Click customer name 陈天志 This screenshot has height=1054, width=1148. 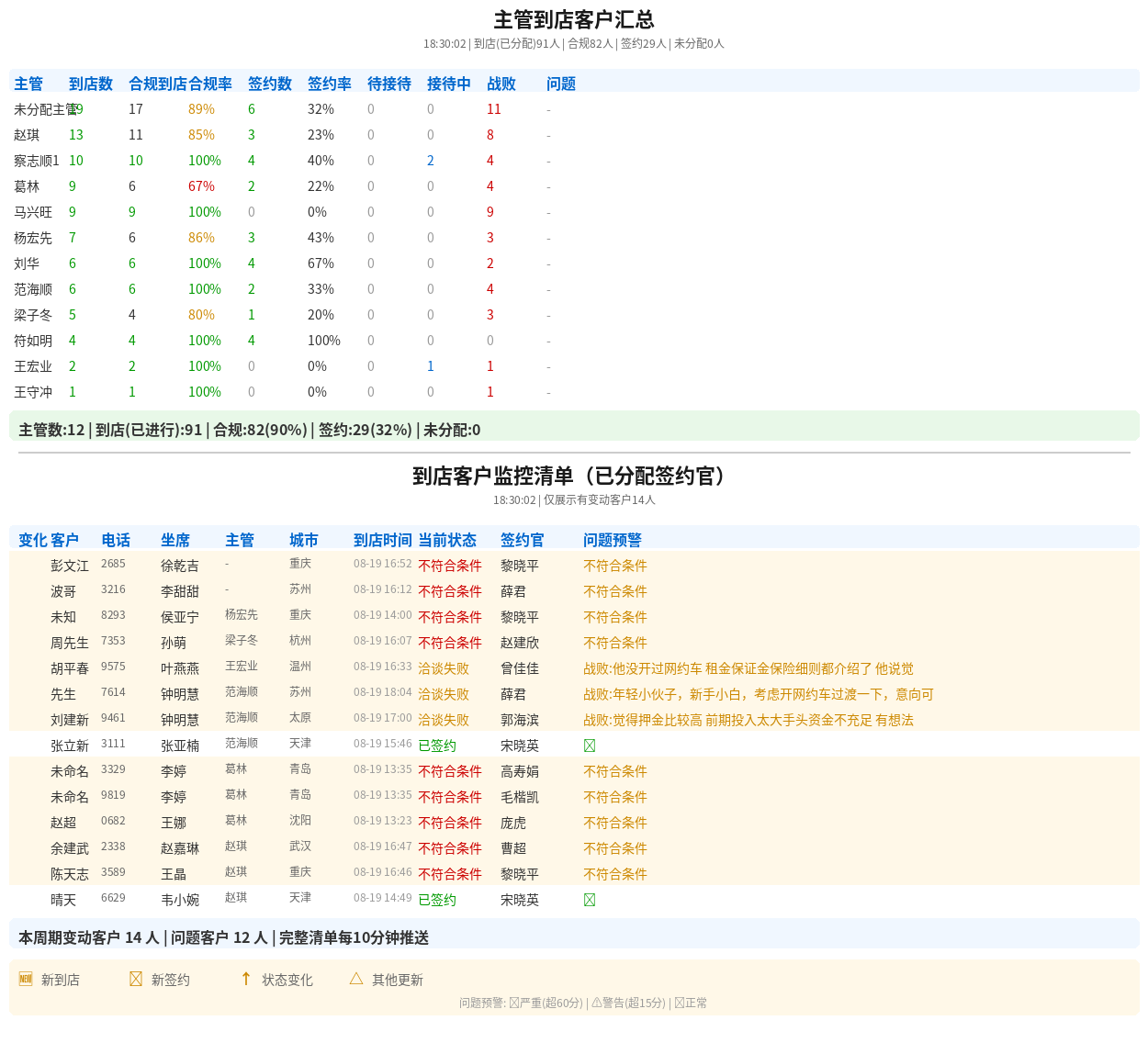70,874
